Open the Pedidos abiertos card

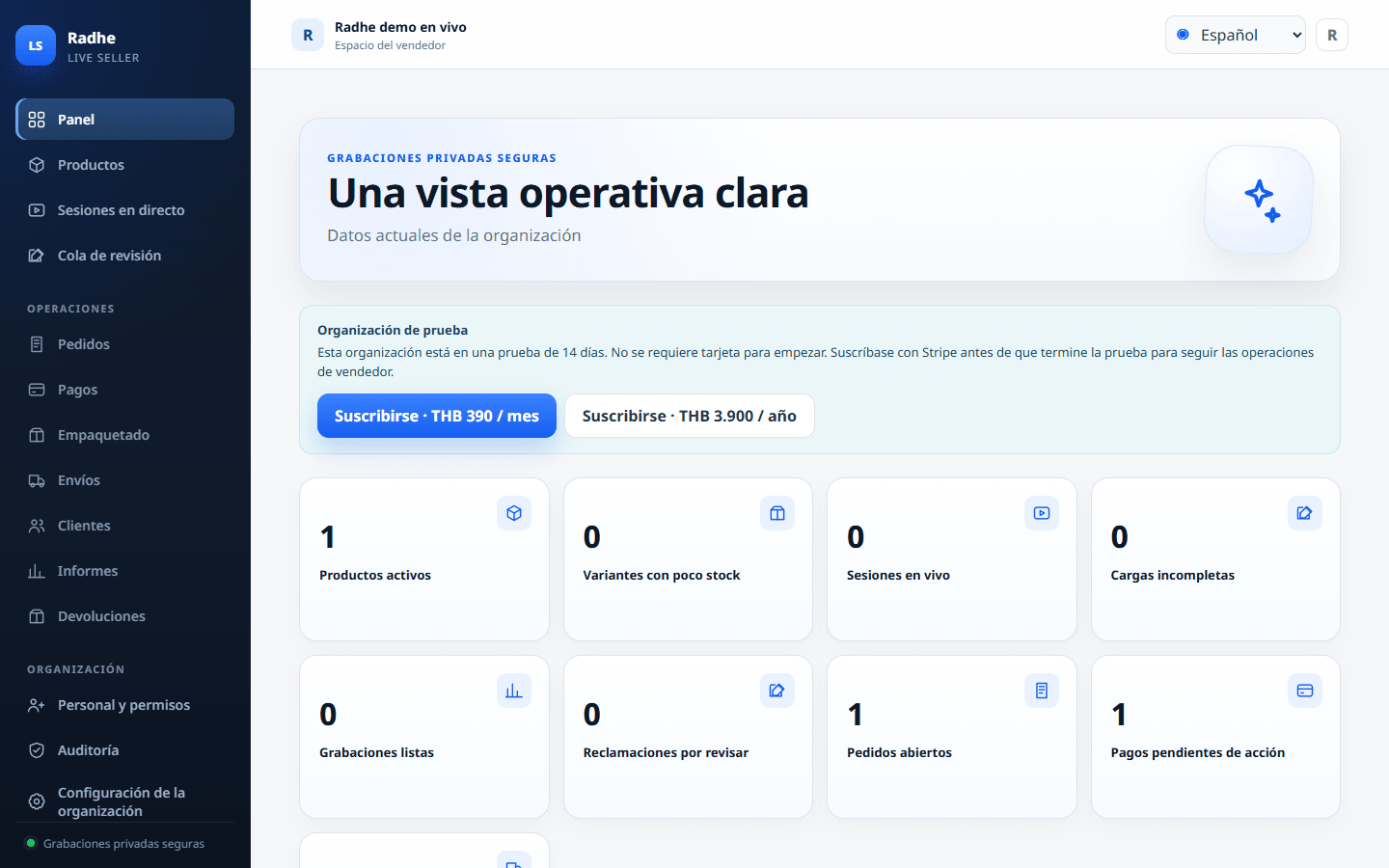(952, 737)
